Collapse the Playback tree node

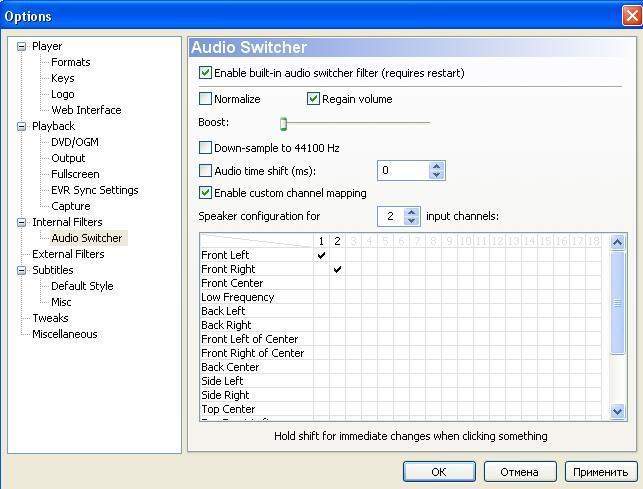pos(21,126)
